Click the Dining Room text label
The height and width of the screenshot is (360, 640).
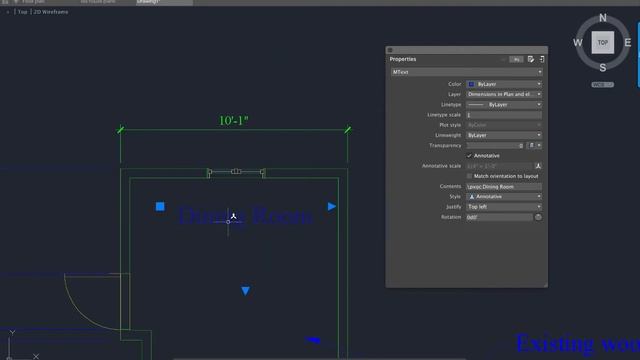[x=245, y=216]
